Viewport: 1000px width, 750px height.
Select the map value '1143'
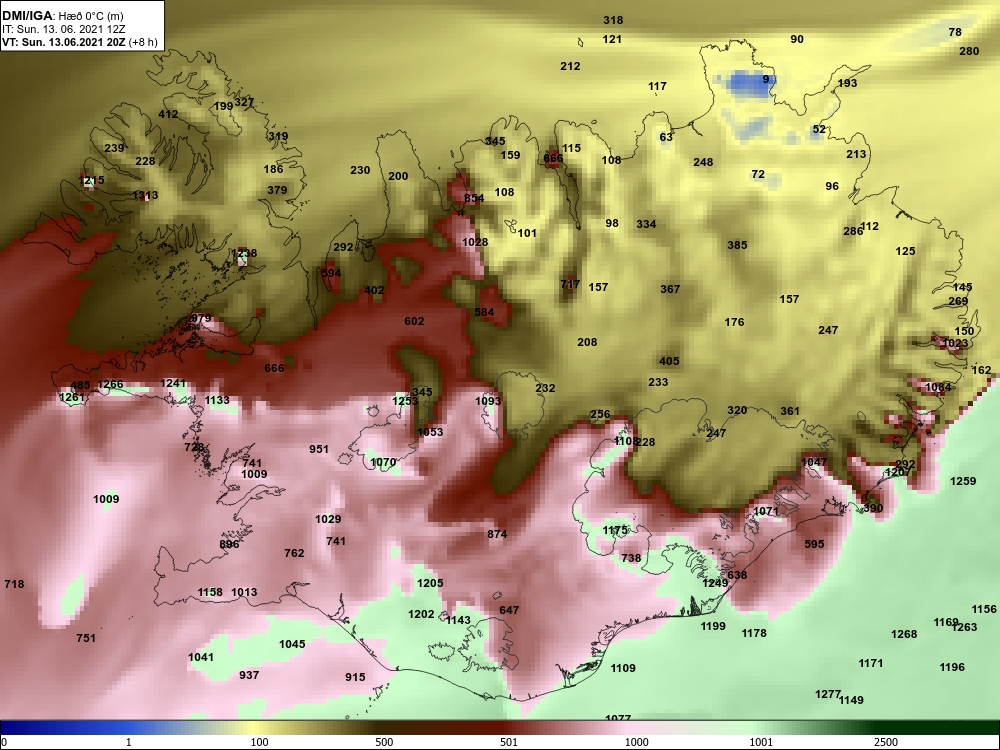click(458, 621)
